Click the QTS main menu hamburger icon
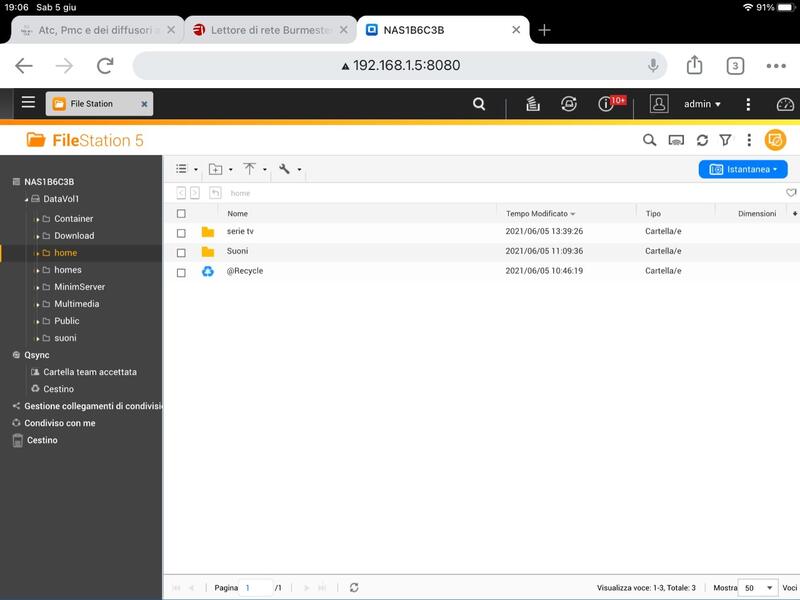The image size is (800, 600). point(28,103)
